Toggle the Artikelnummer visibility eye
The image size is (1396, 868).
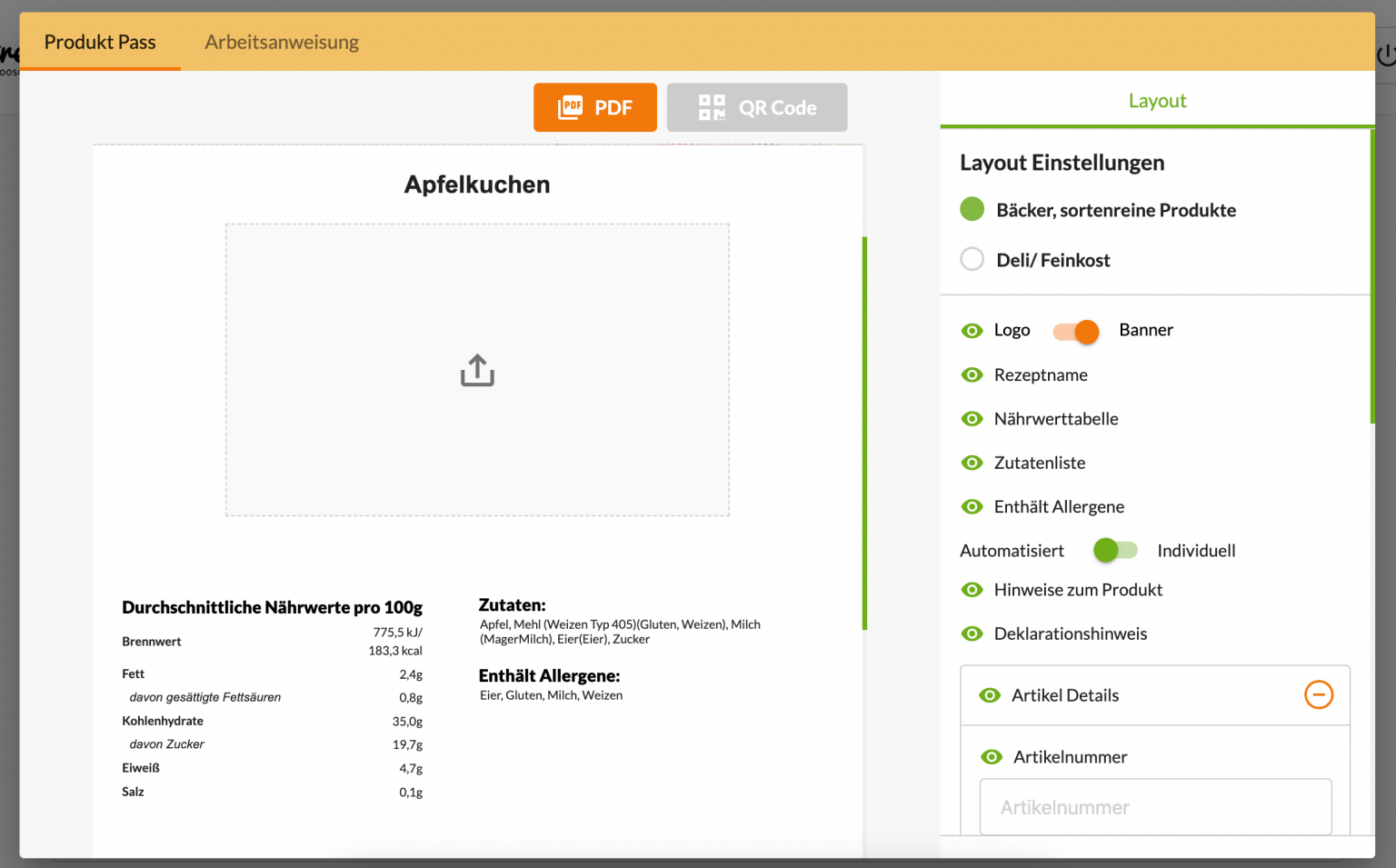tap(990, 756)
